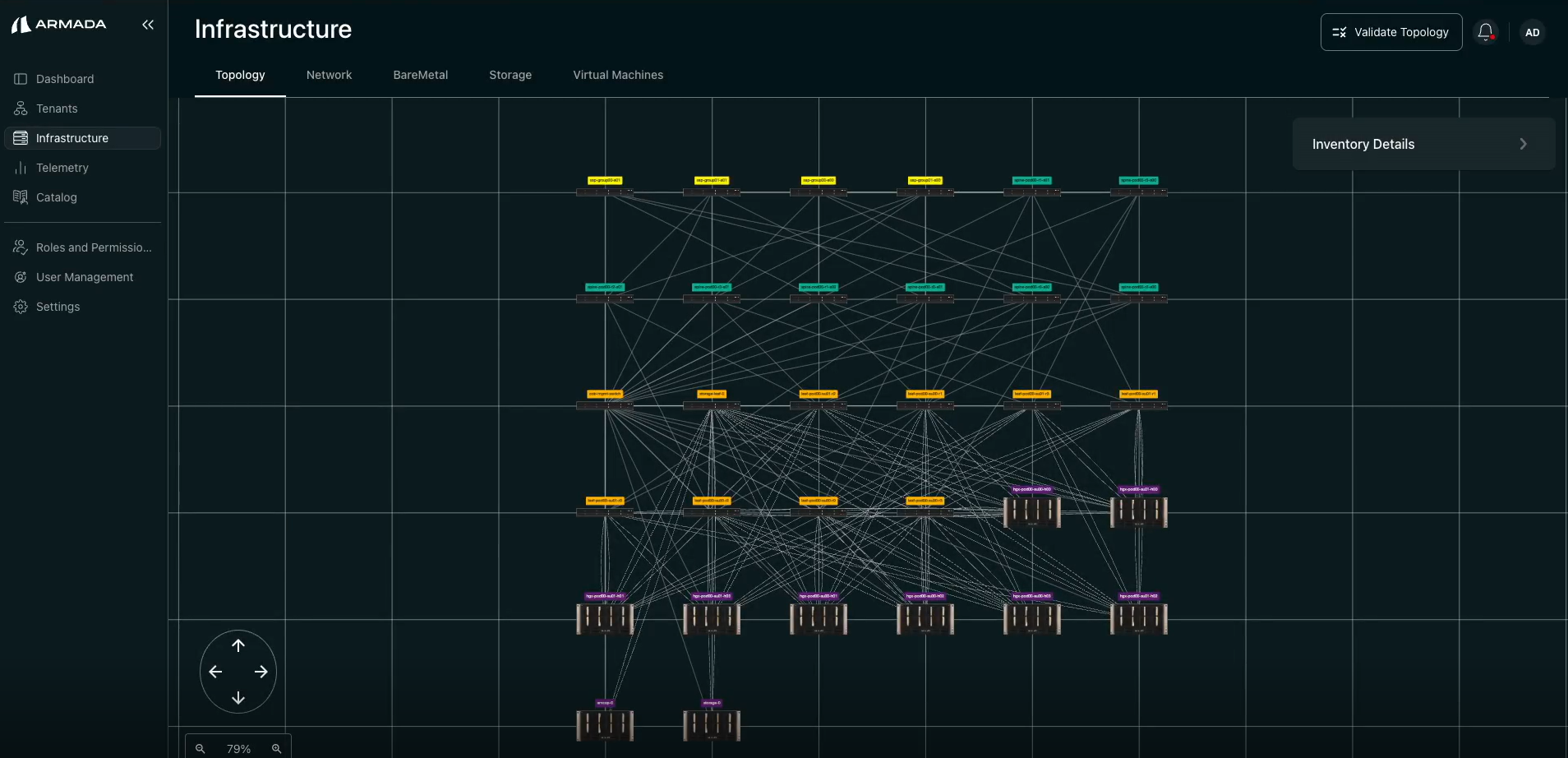Click the zoom-out magnifier in the bottom bar

[201, 748]
